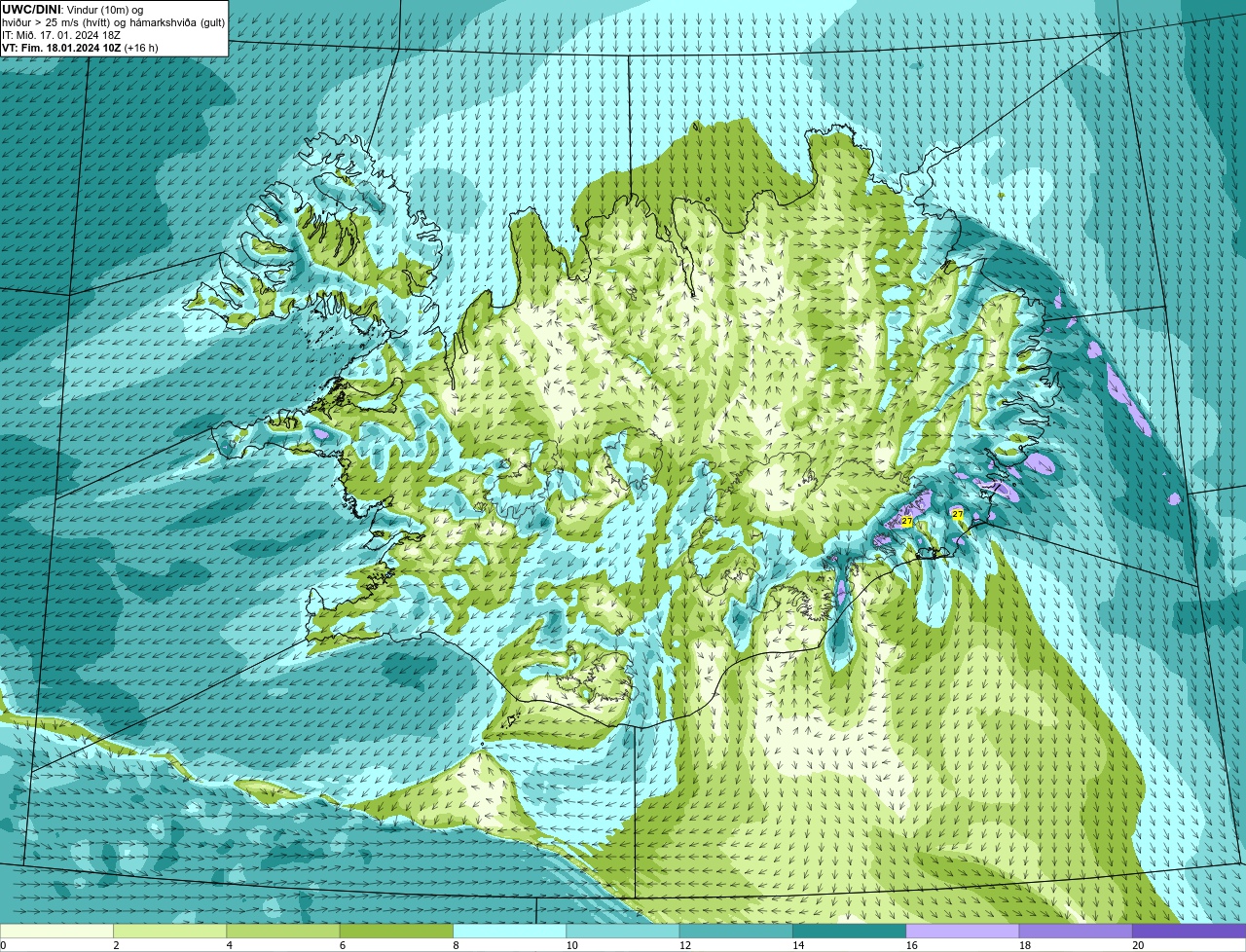Viewport: 1246px width, 952px height.
Task: Select the legend scale number 12
Action: pyautogui.click(x=684, y=945)
